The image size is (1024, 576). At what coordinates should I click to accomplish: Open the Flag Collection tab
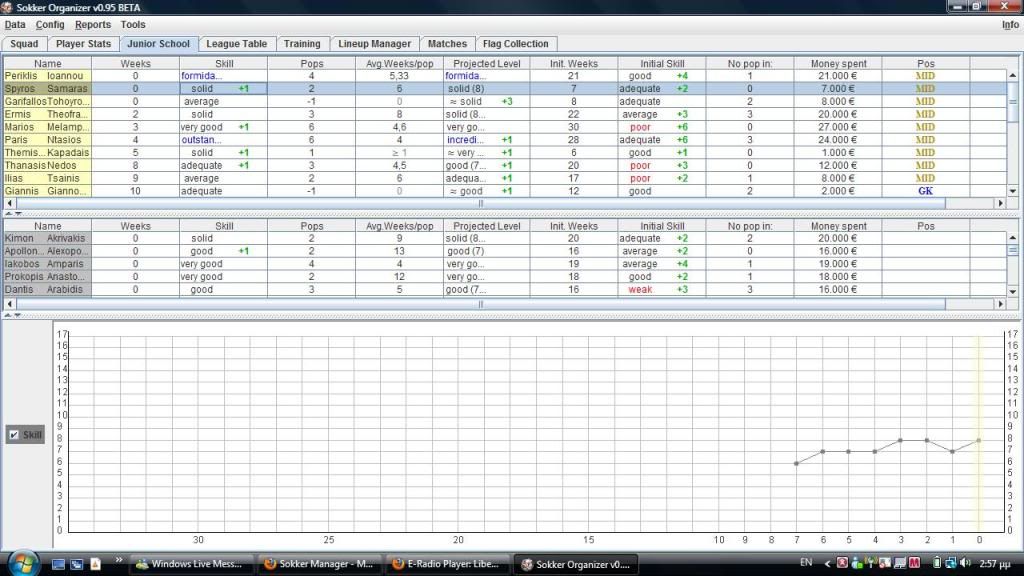pyautogui.click(x=515, y=44)
